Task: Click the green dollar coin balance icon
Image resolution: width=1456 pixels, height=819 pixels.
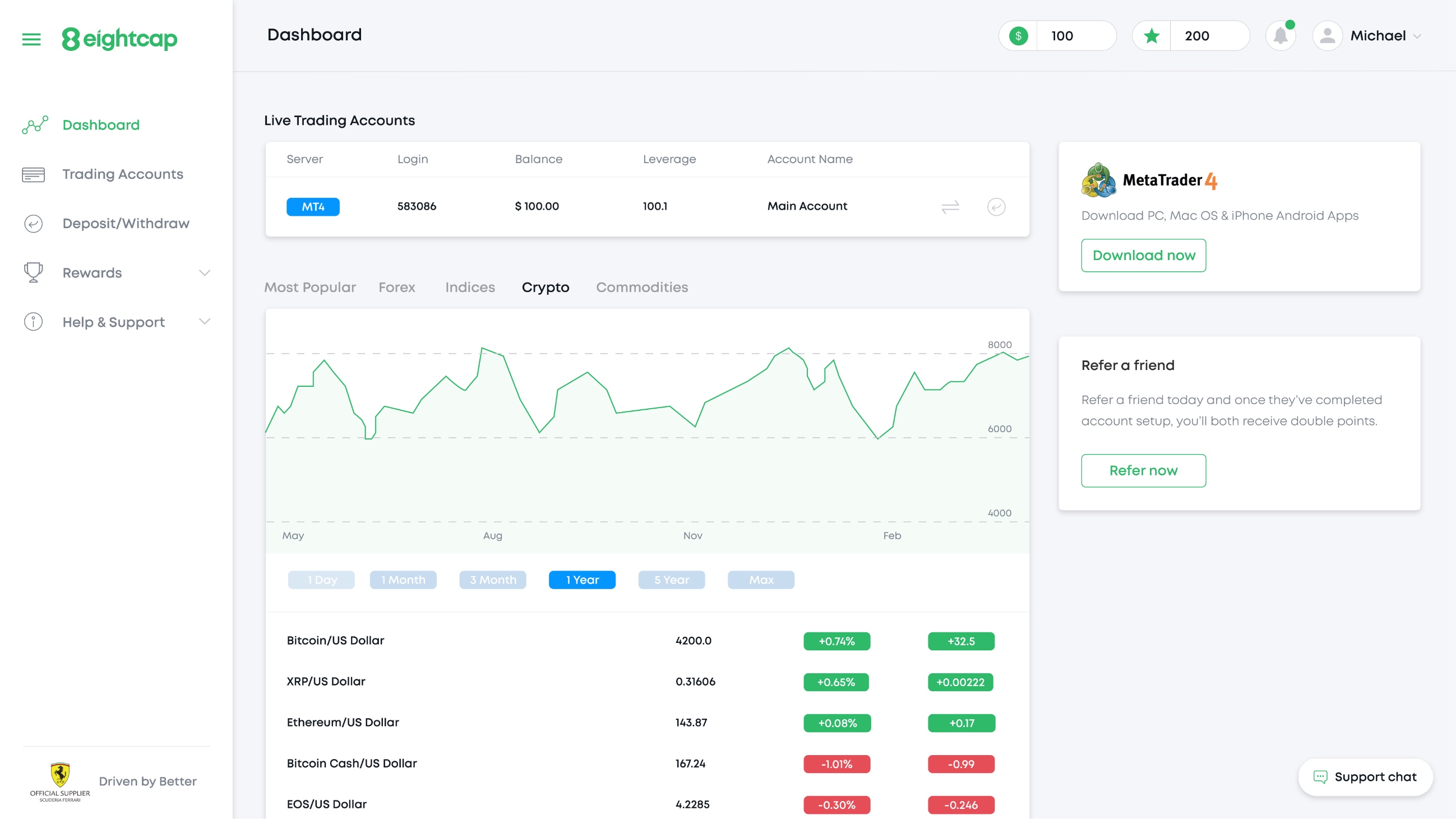Action: coord(1019,35)
